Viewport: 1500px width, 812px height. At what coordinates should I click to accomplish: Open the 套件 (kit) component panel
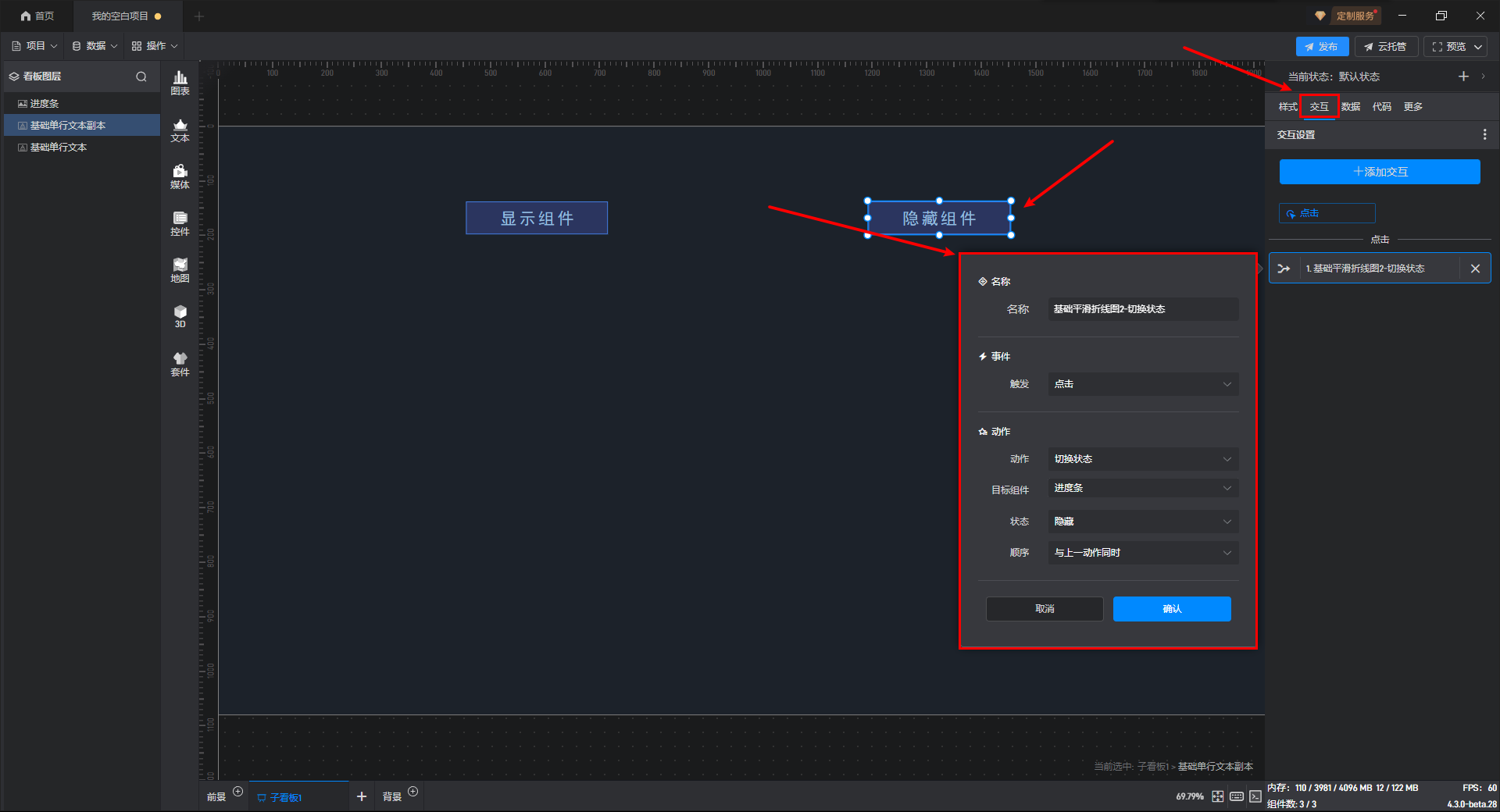pos(180,364)
